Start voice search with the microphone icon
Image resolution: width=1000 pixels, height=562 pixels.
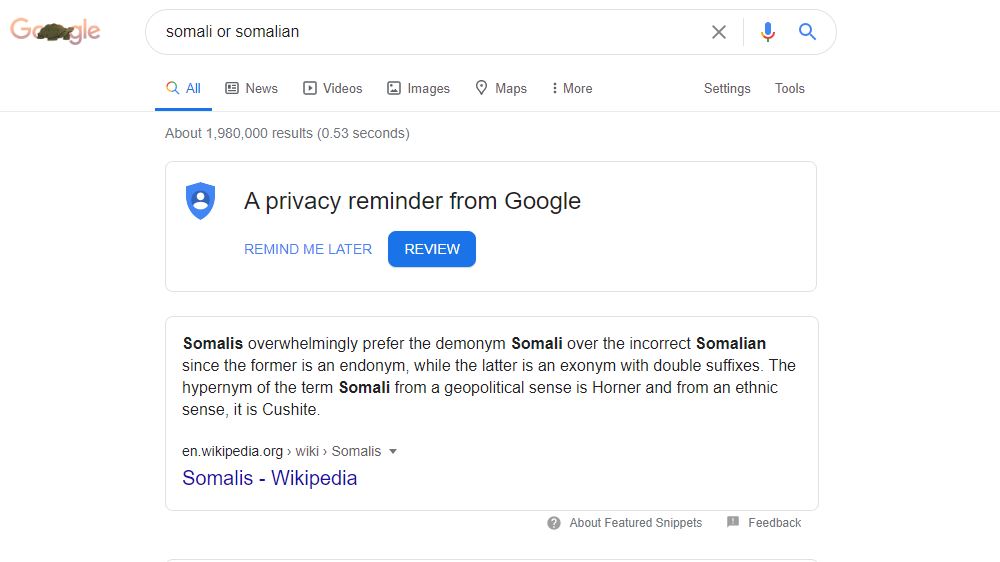(x=768, y=31)
